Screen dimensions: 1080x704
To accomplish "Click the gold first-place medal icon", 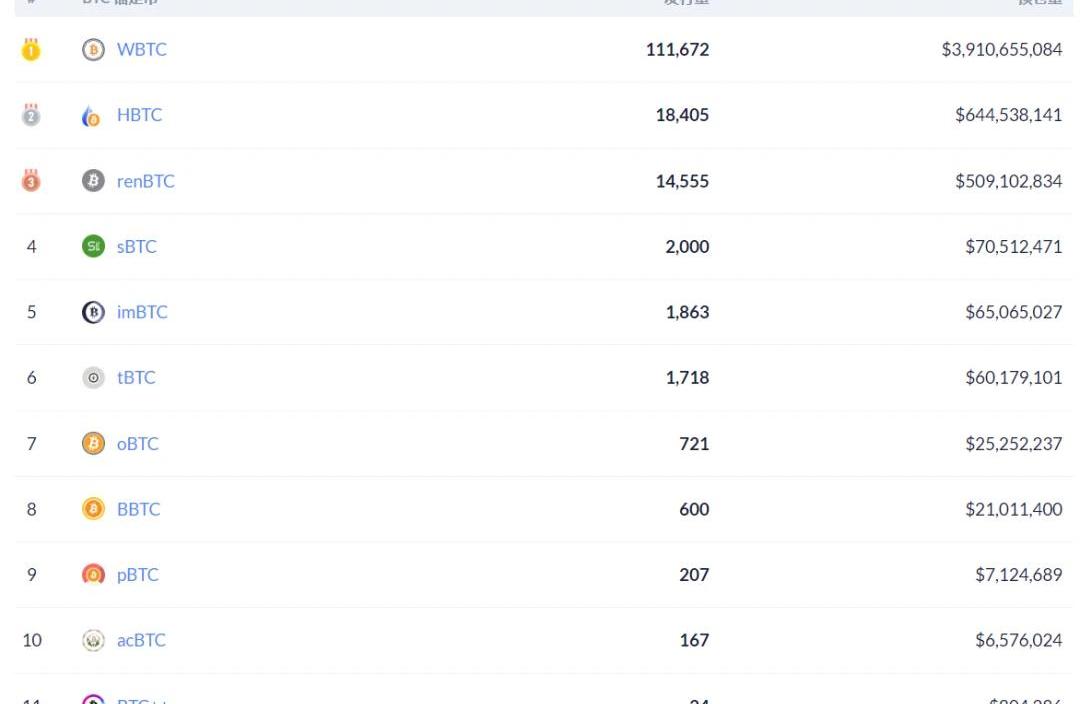I will tap(31, 50).
